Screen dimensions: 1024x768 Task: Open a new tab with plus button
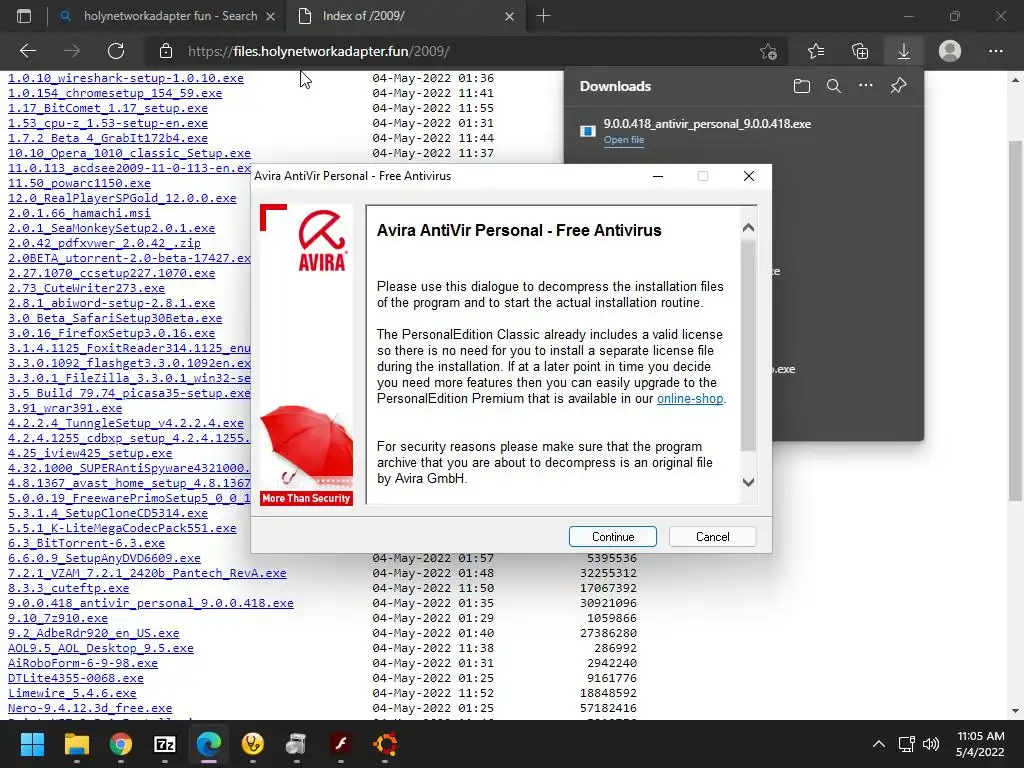click(543, 16)
